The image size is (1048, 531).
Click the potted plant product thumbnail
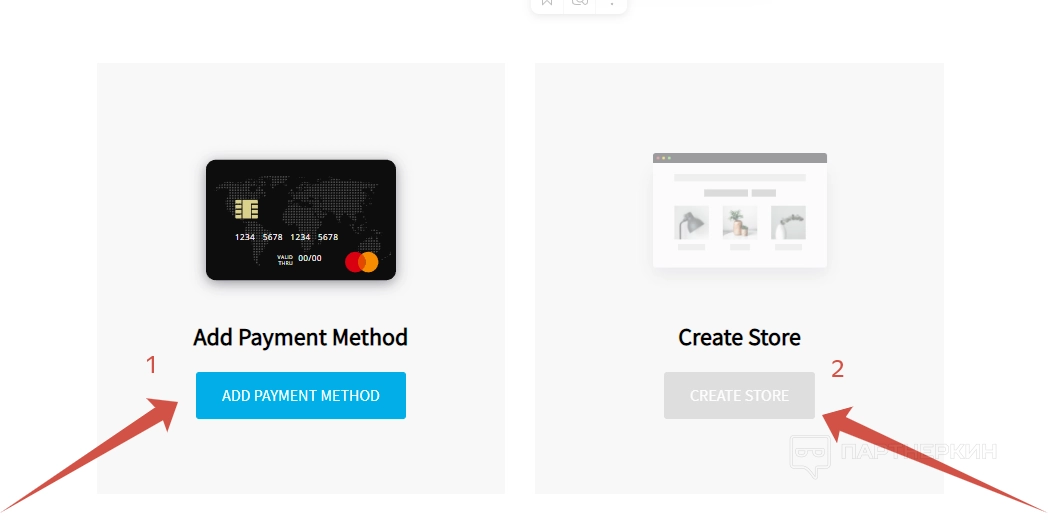point(739,223)
